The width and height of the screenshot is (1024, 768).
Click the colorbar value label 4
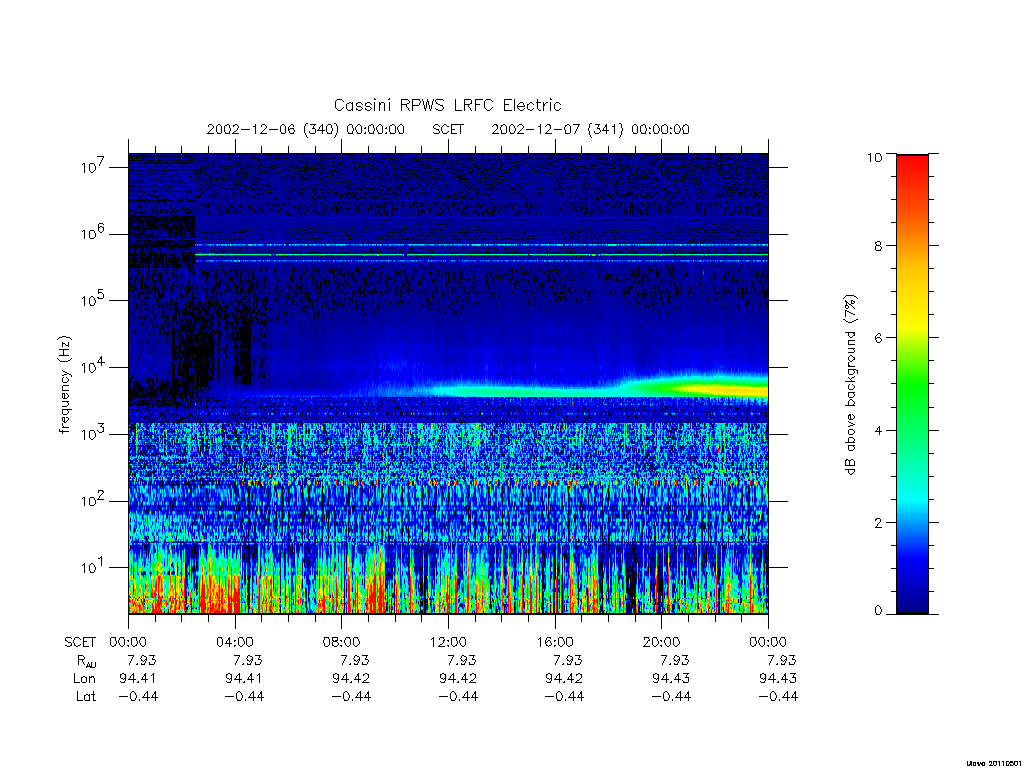pos(878,430)
